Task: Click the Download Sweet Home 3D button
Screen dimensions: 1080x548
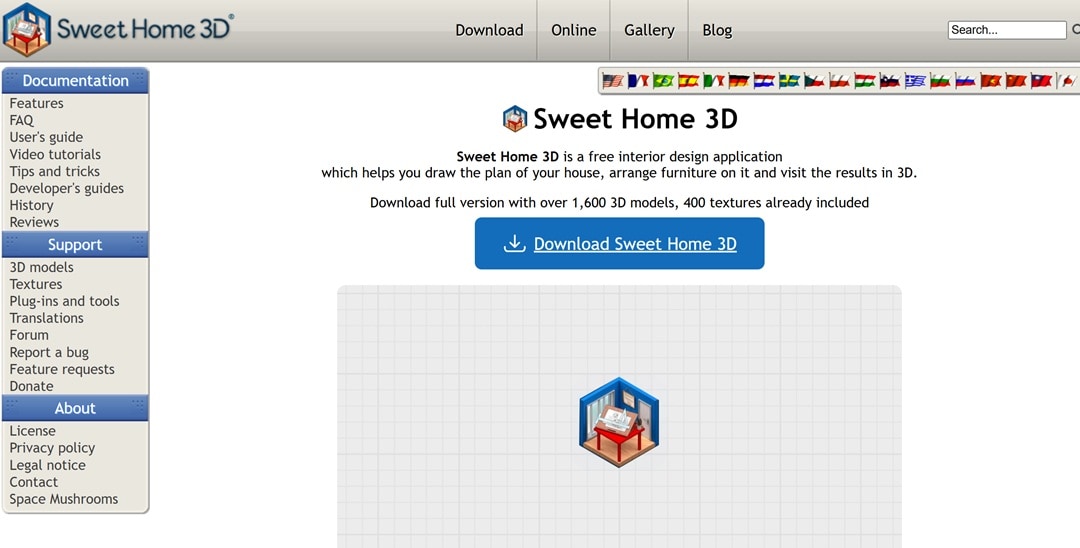Action: [619, 244]
